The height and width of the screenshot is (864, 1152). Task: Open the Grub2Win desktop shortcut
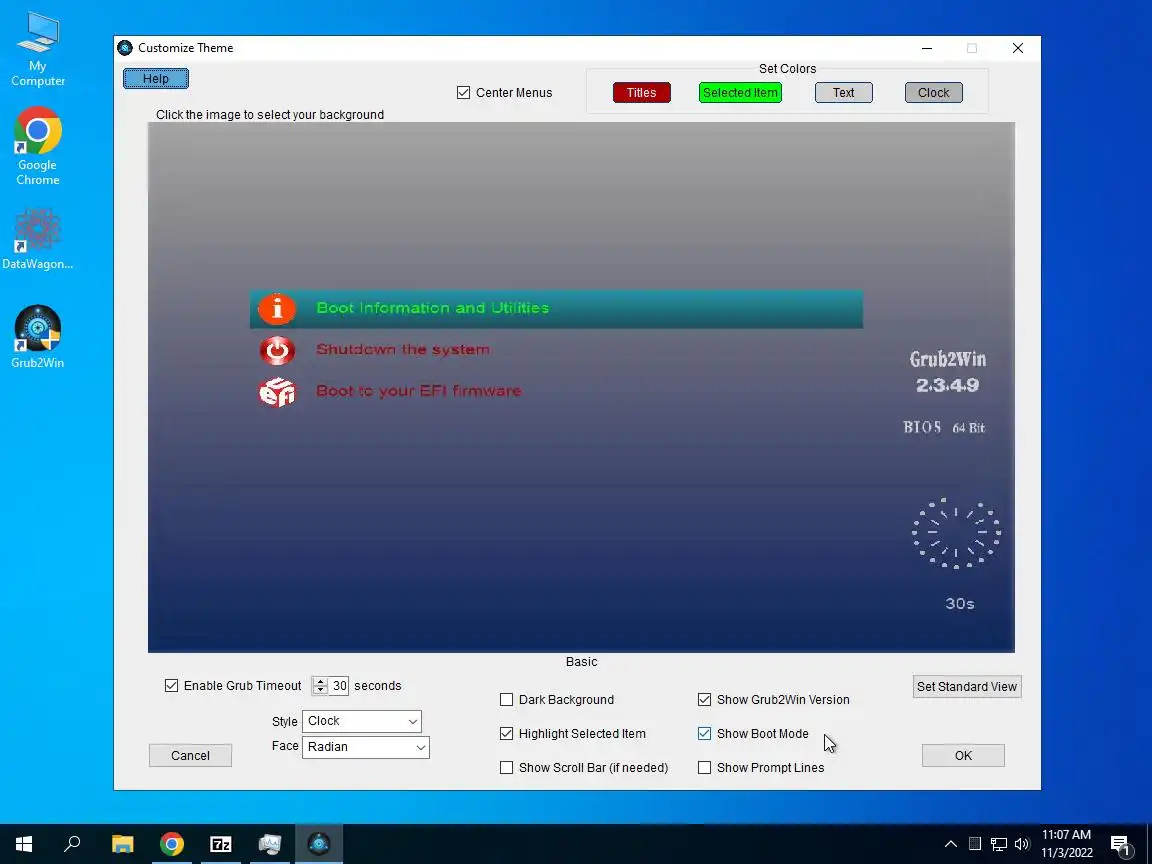click(x=37, y=336)
